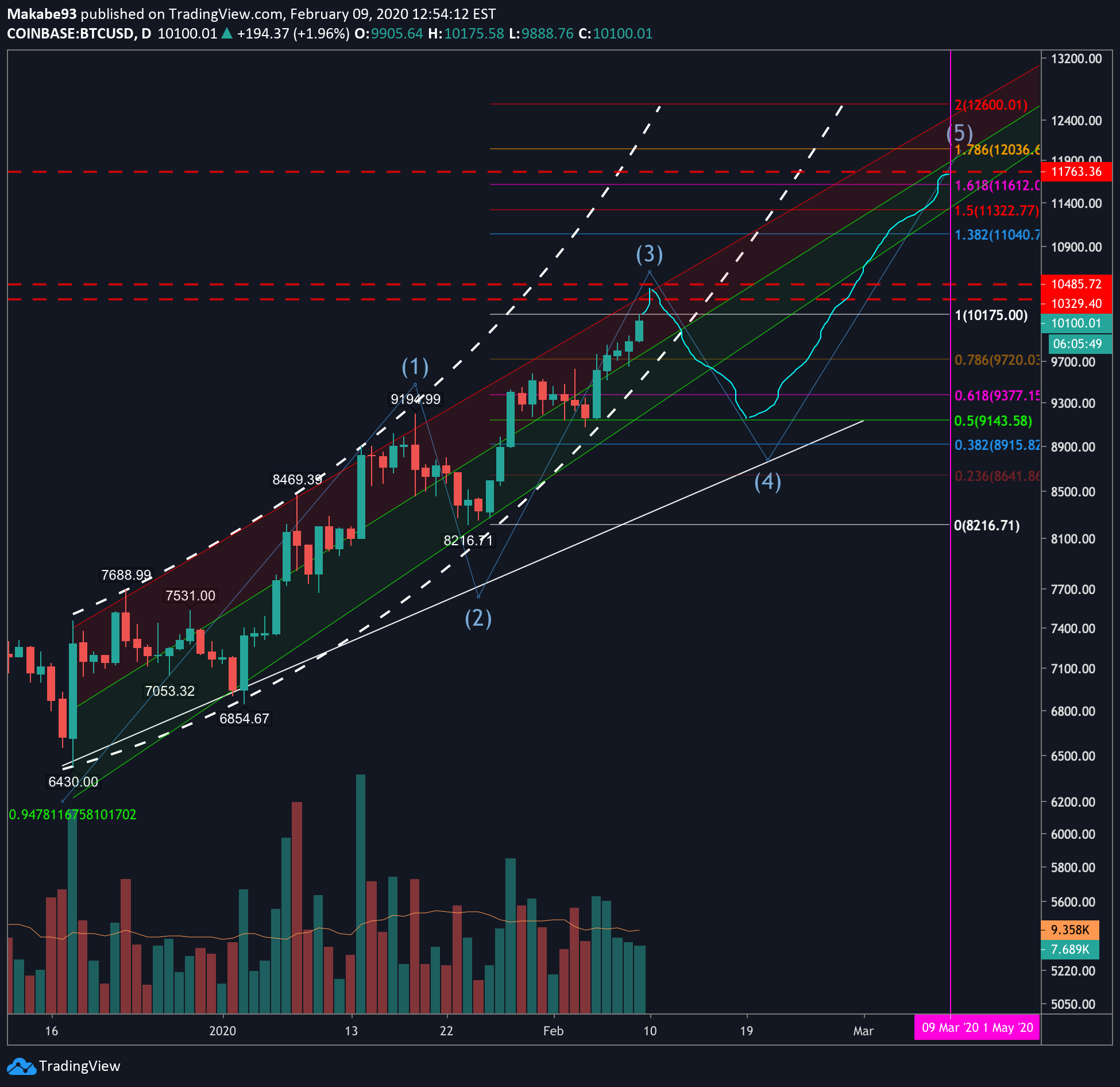Viewport: 1120px width, 1087px height.
Task: Click the 11763.36 red price label
Action: 1076,171
